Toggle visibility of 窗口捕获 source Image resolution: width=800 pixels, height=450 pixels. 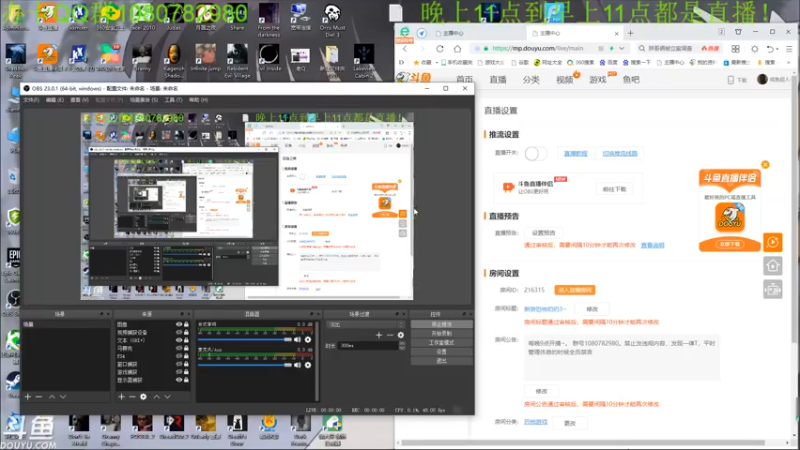coord(179,364)
